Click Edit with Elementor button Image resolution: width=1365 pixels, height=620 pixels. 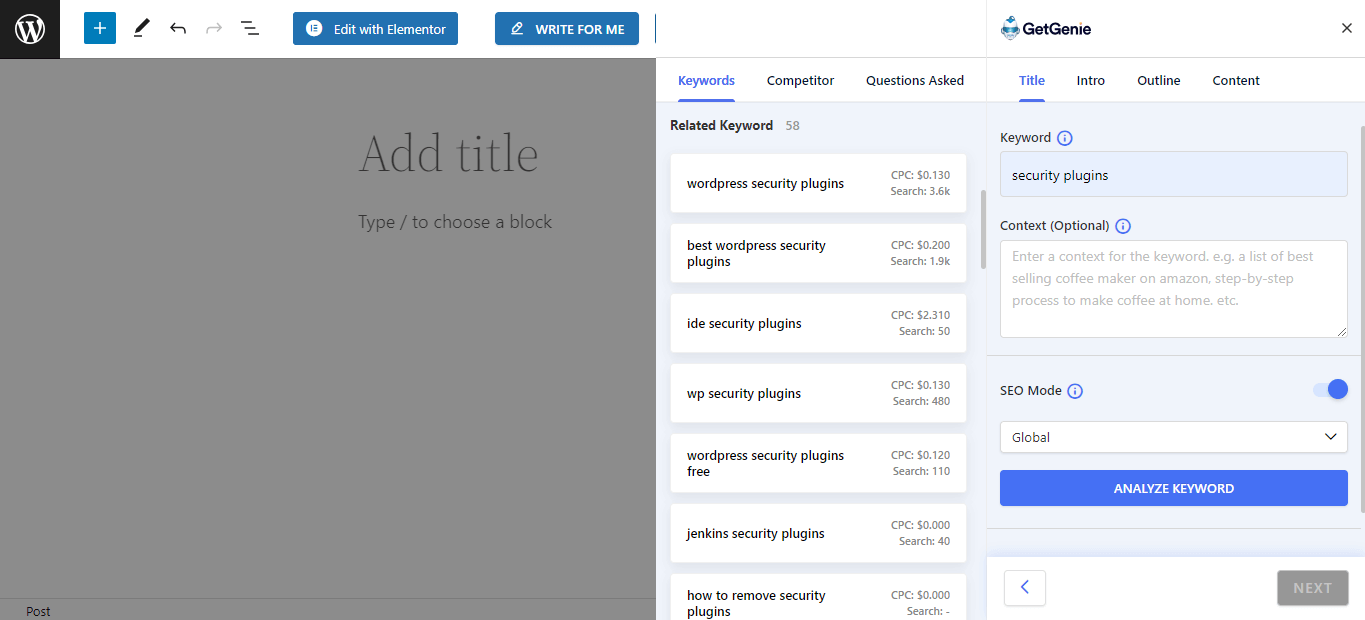(x=375, y=29)
